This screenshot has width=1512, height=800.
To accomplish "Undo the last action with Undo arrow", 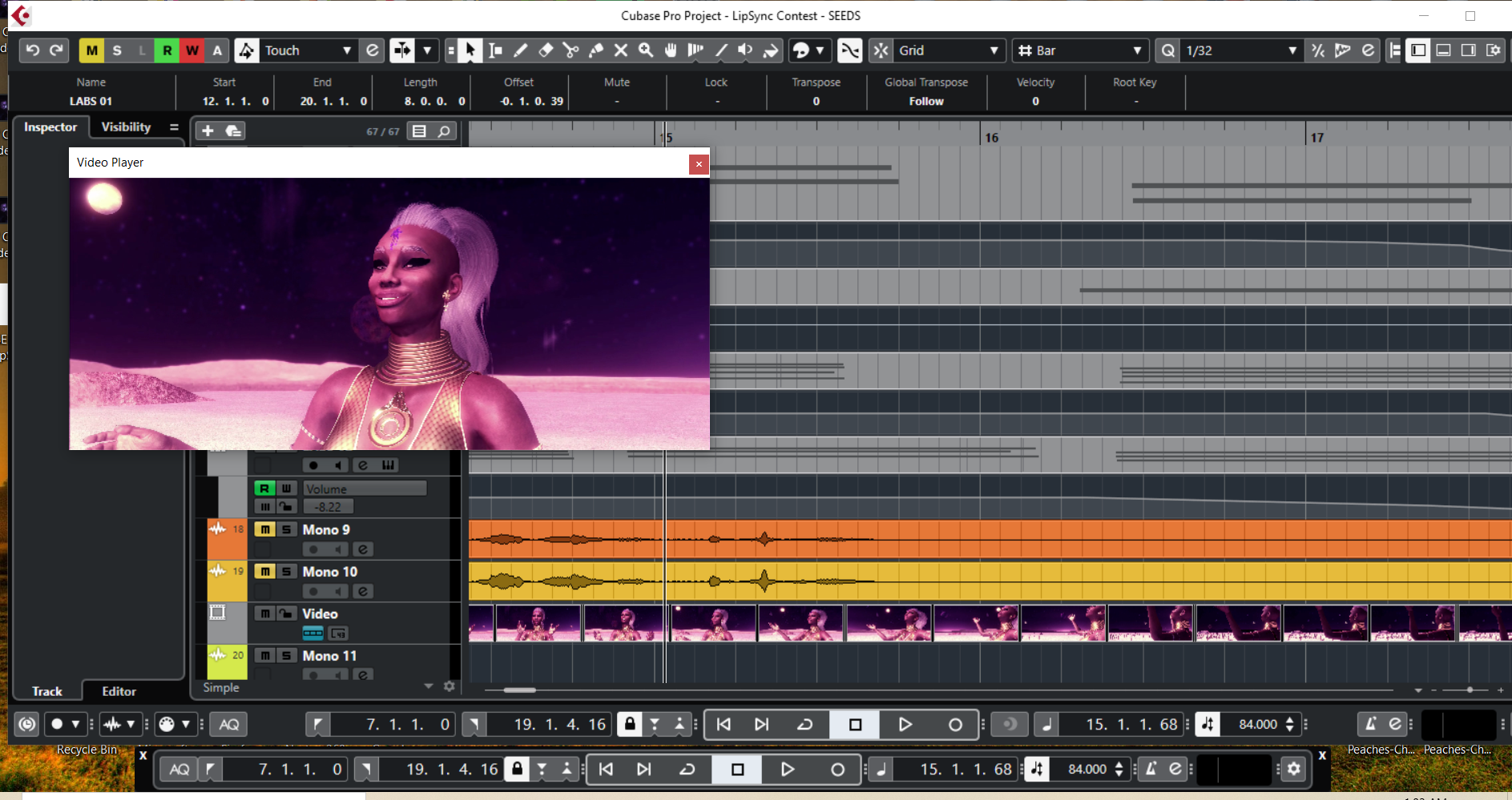I will point(32,50).
